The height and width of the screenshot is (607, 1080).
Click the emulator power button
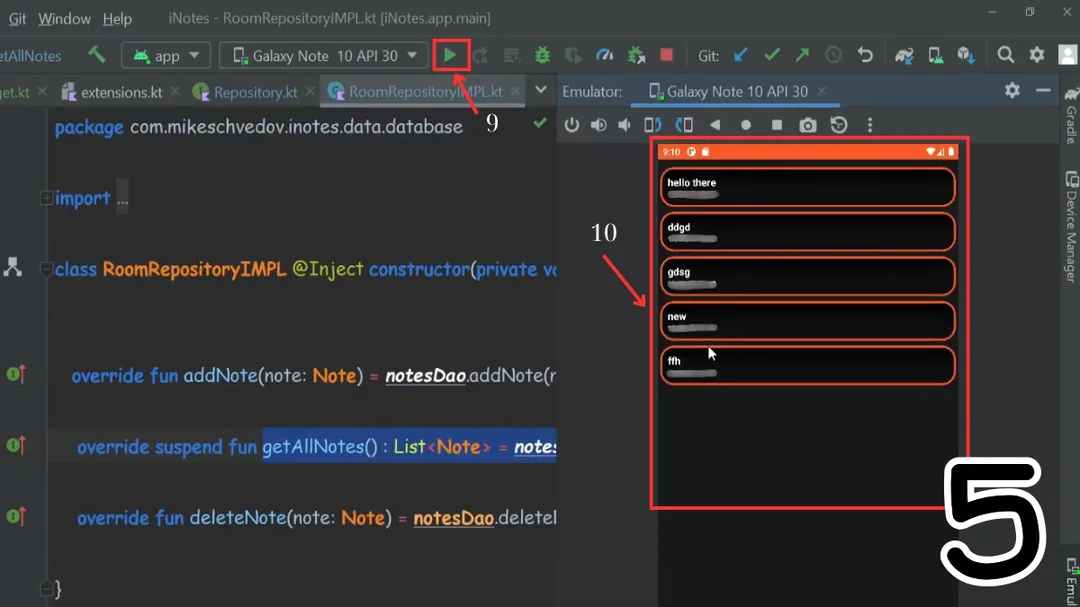tap(572, 125)
